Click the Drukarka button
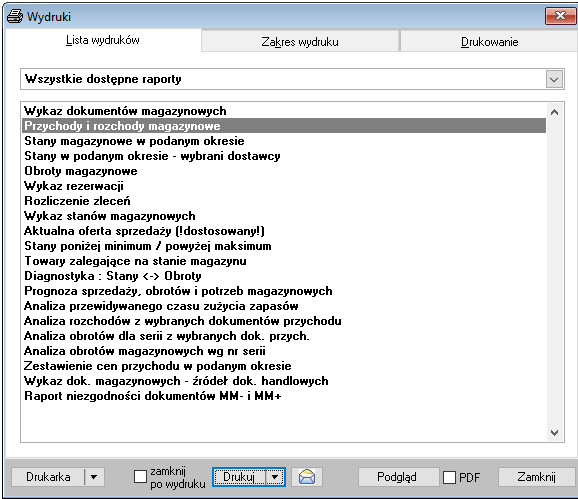578x499 pixels. click(48, 477)
